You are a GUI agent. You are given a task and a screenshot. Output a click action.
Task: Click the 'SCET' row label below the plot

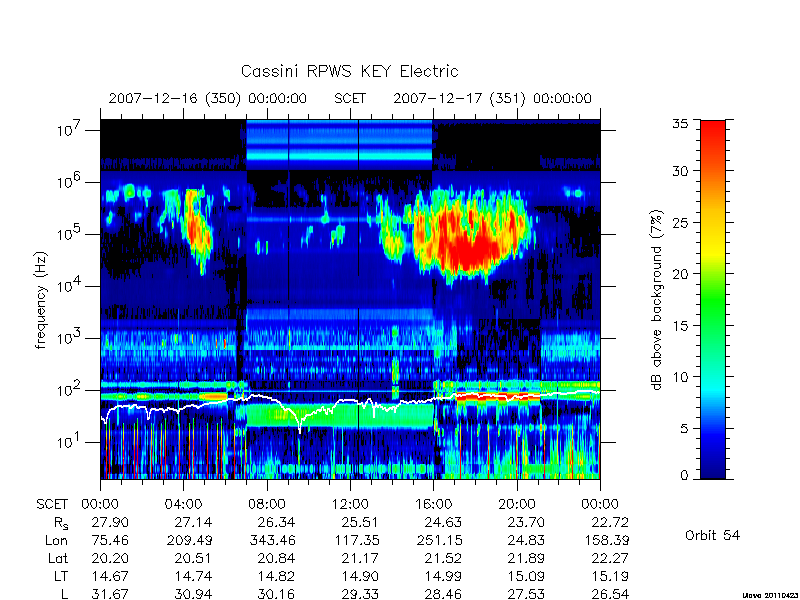pyautogui.click(x=52, y=505)
